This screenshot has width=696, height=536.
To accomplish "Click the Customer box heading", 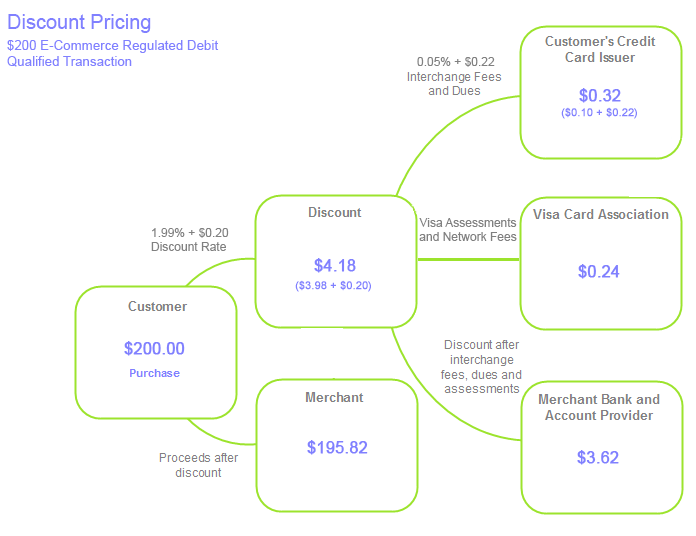I will click(x=158, y=306).
